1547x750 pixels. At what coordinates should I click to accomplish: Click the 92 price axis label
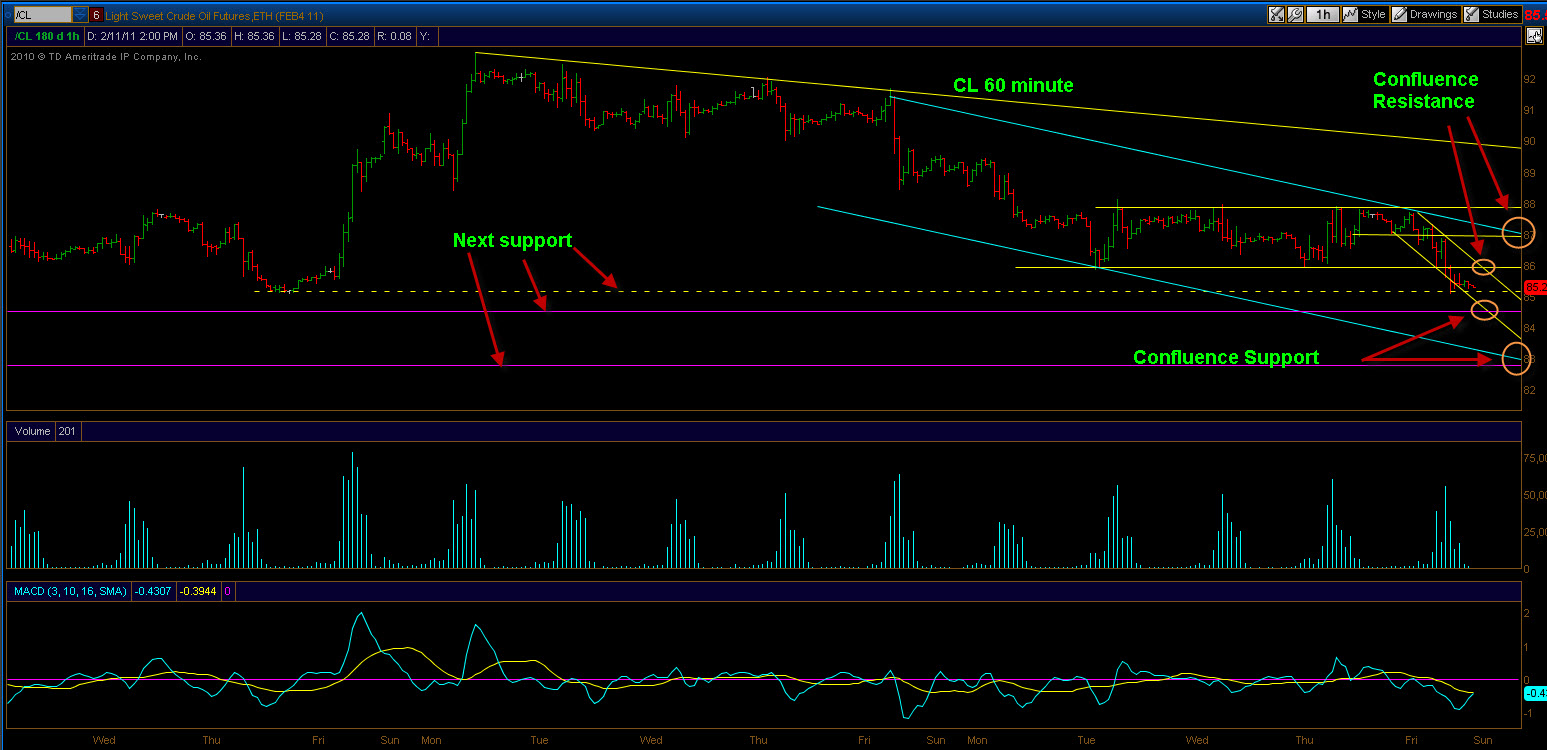coord(1529,79)
